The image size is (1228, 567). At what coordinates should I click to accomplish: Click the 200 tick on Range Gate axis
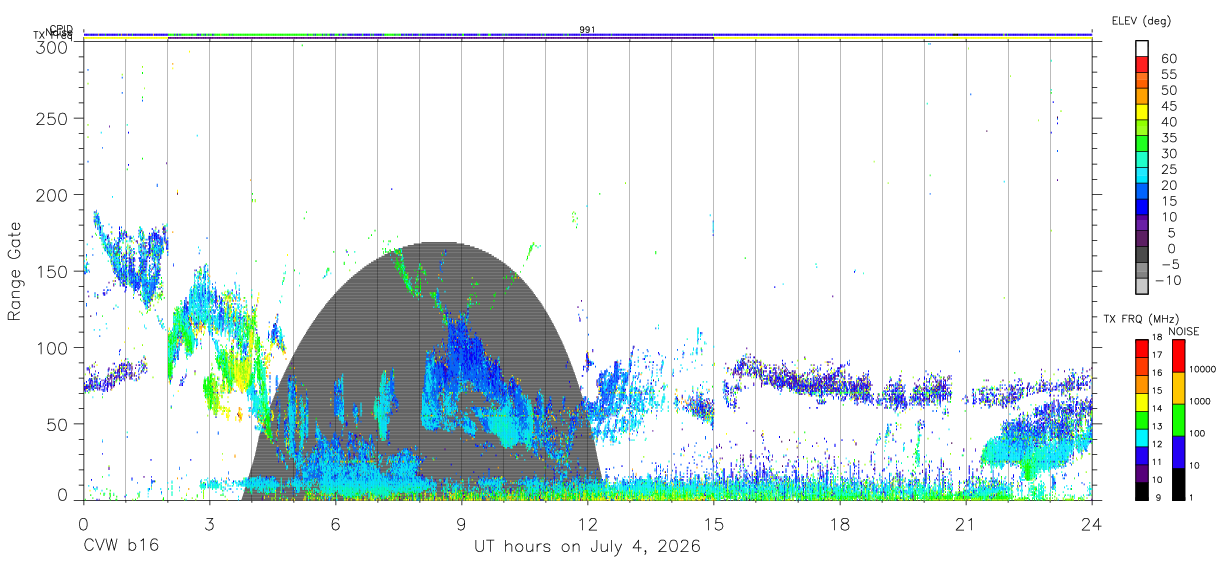pos(51,194)
